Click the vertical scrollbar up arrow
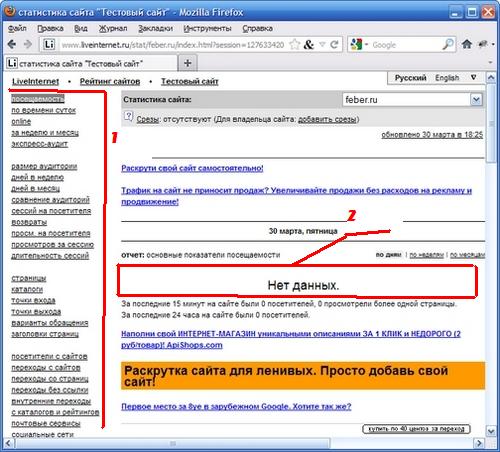 click(491, 78)
